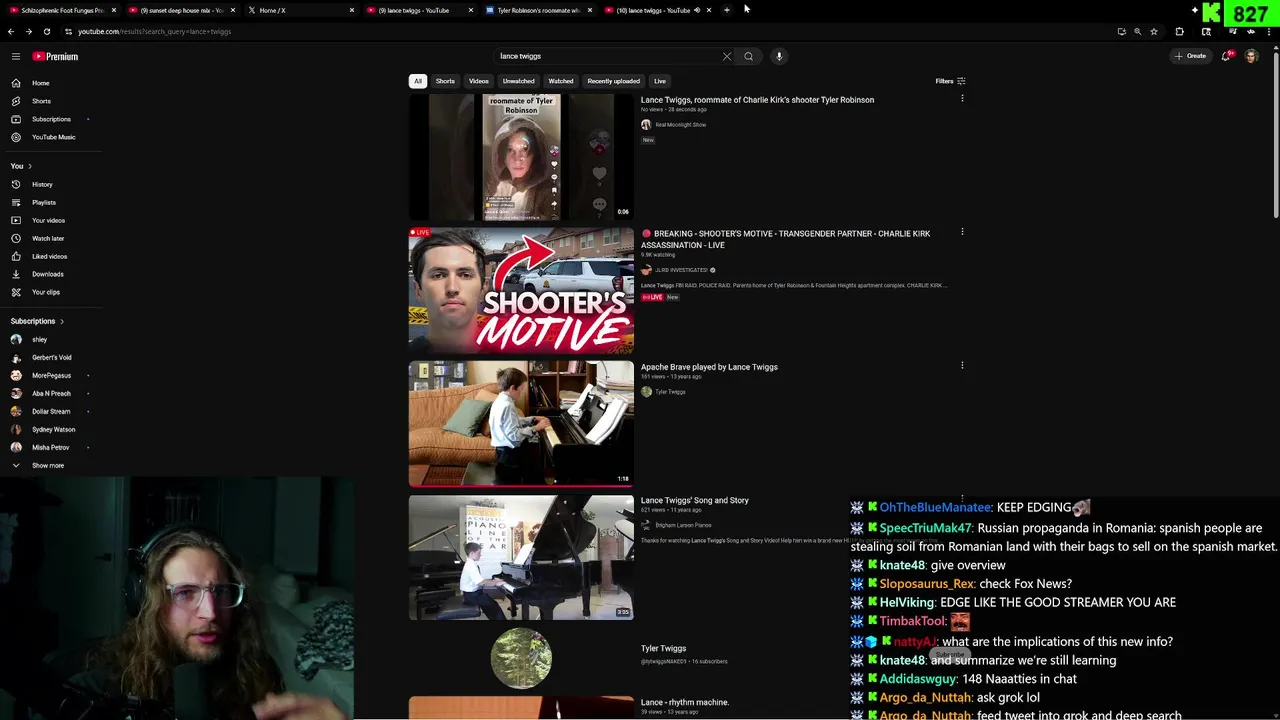Open Gerbert's Void subscription channel
Viewport: 1280px width, 720px height.
pos(50,357)
